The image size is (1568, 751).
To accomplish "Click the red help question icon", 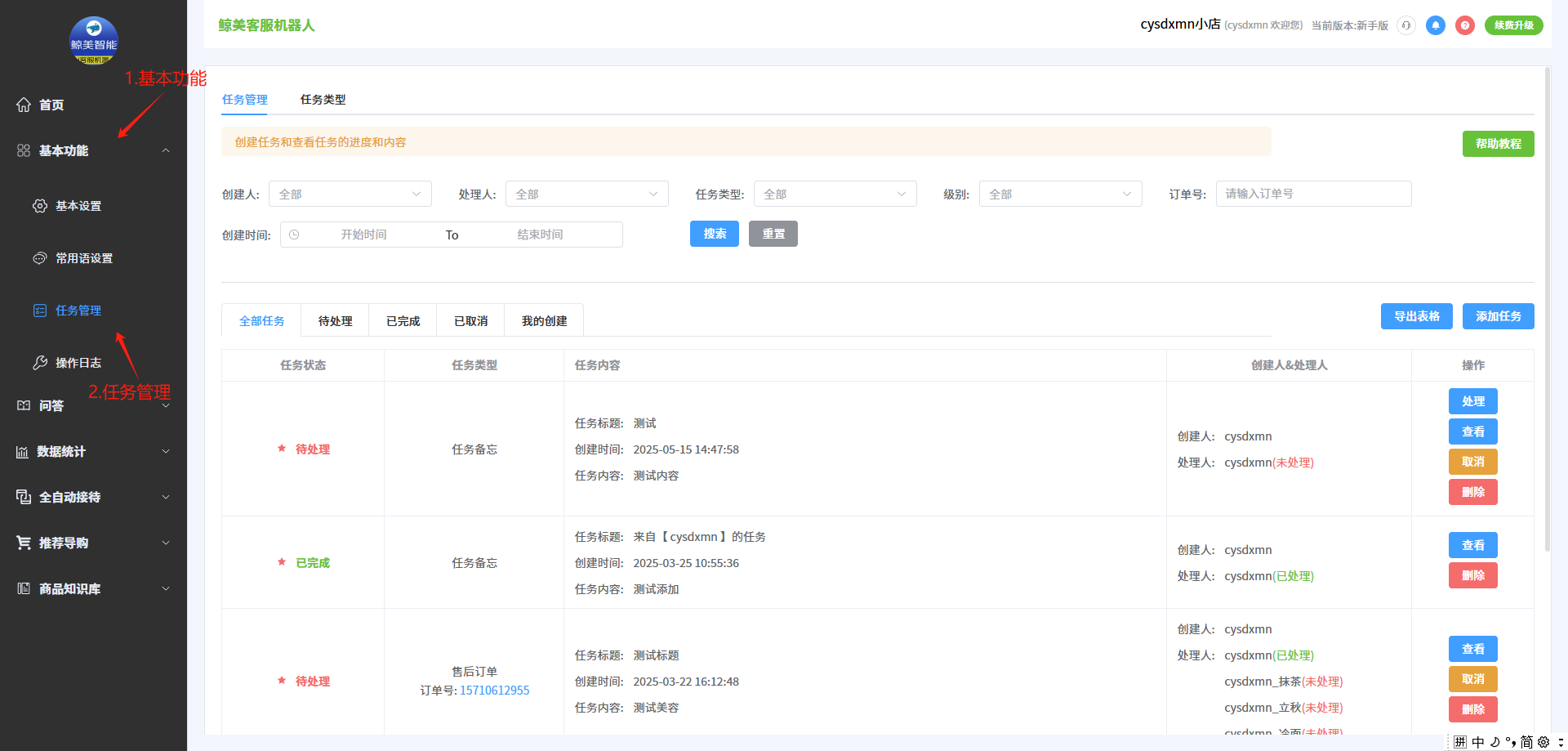I will point(1465,25).
